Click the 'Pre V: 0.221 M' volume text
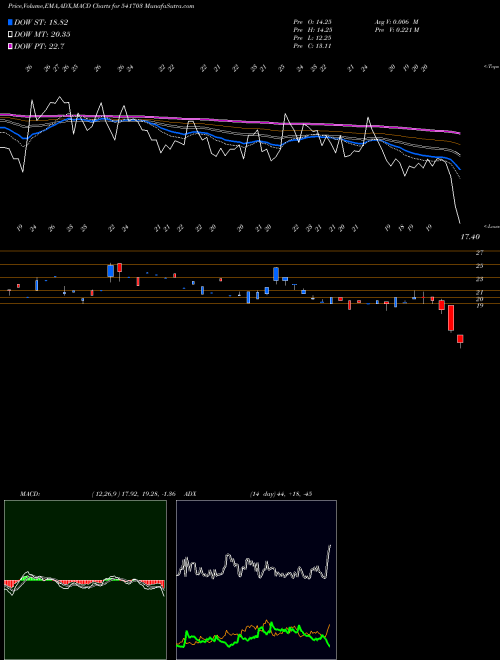This screenshot has height=660, width=500. click(x=396, y=30)
